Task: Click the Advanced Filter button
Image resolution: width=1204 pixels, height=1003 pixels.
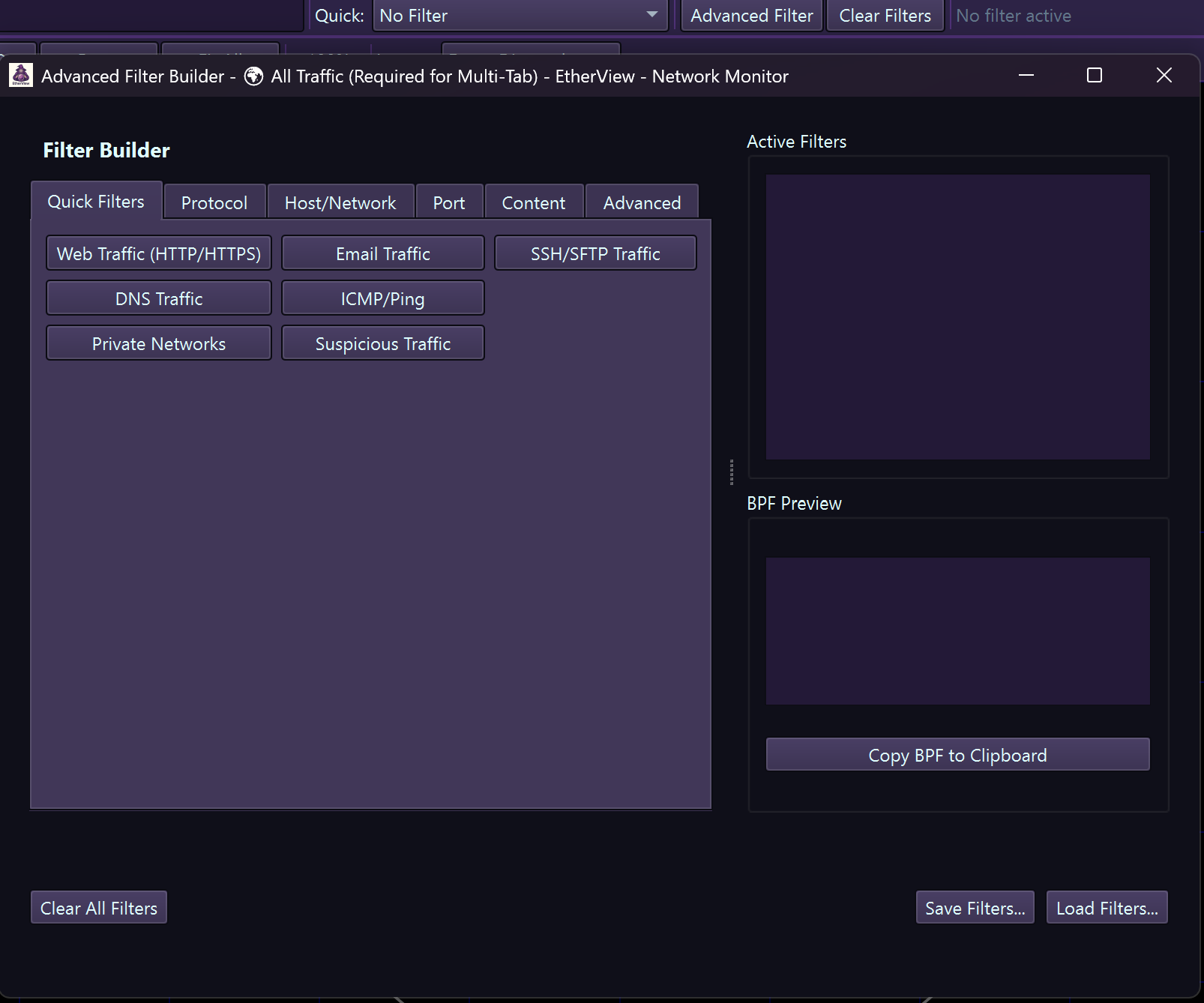Action: 751,16
